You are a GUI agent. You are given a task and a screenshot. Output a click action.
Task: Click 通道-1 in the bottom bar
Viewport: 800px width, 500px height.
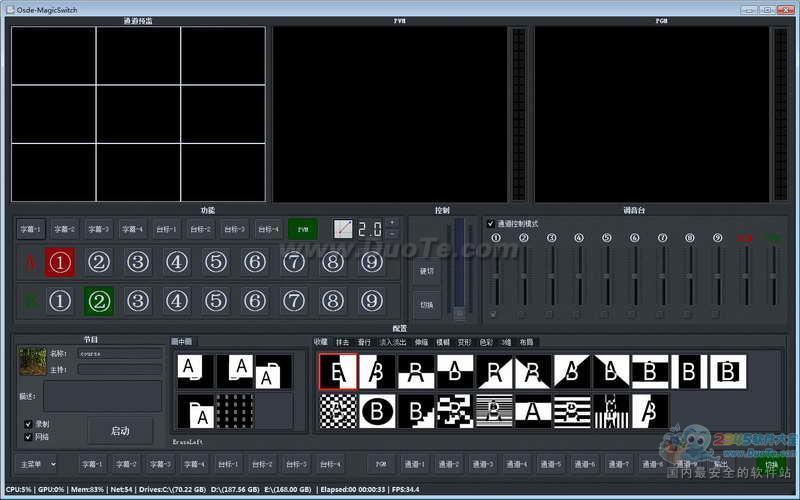tap(414, 464)
